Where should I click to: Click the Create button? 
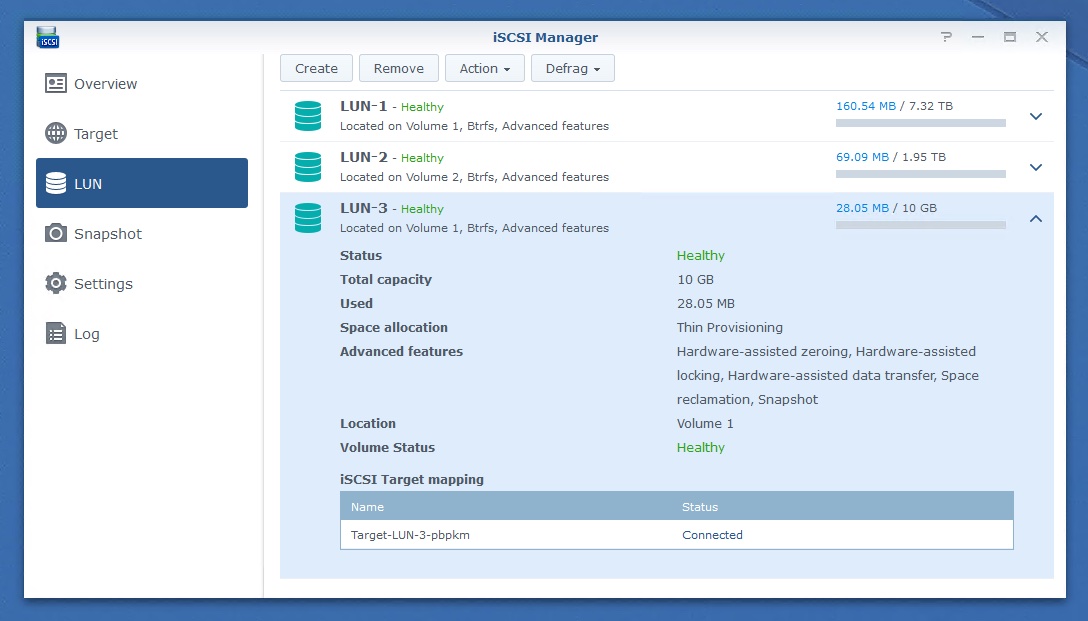tap(316, 68)
